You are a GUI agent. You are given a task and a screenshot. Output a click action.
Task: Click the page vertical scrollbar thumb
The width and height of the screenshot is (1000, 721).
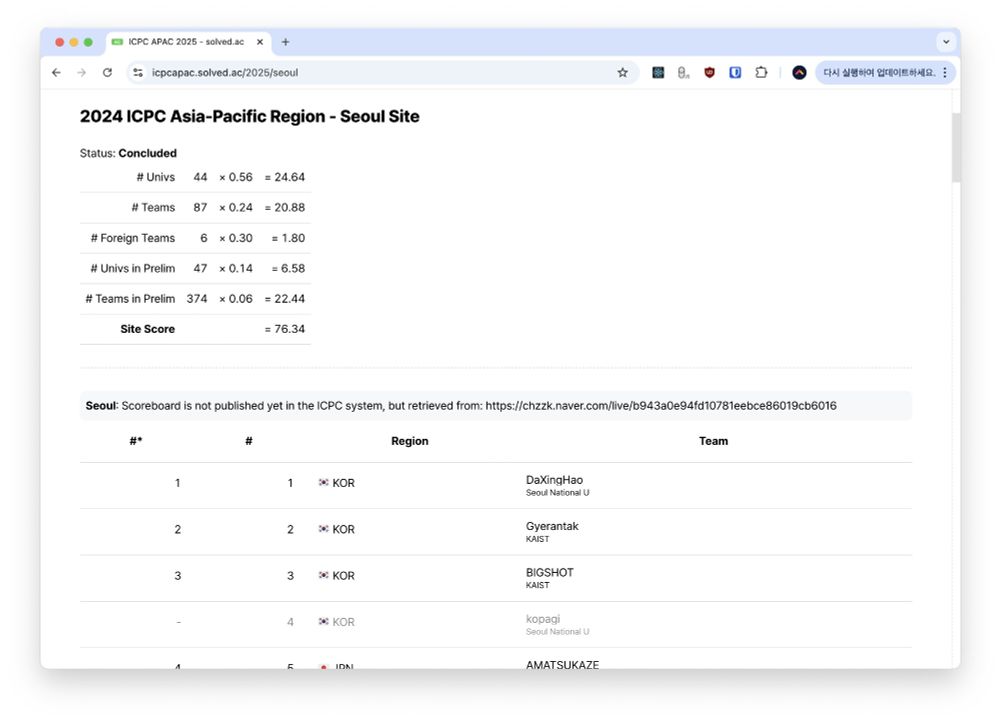(x=955, y=148)
